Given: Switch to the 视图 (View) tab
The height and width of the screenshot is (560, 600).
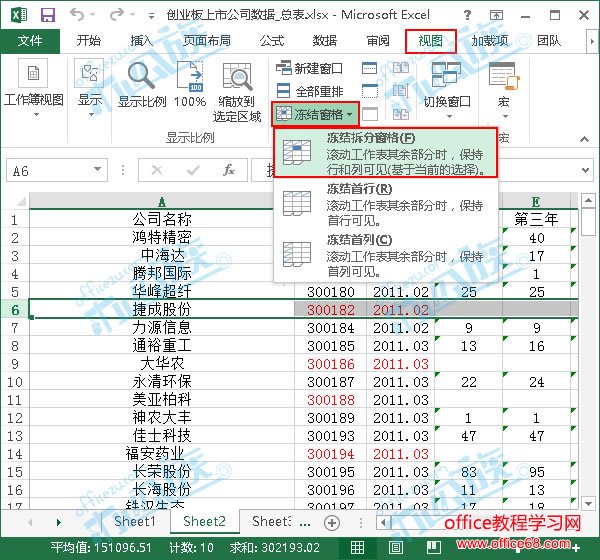Looking at the screenshot, I should pyautogui.click(x=430, y=41).
